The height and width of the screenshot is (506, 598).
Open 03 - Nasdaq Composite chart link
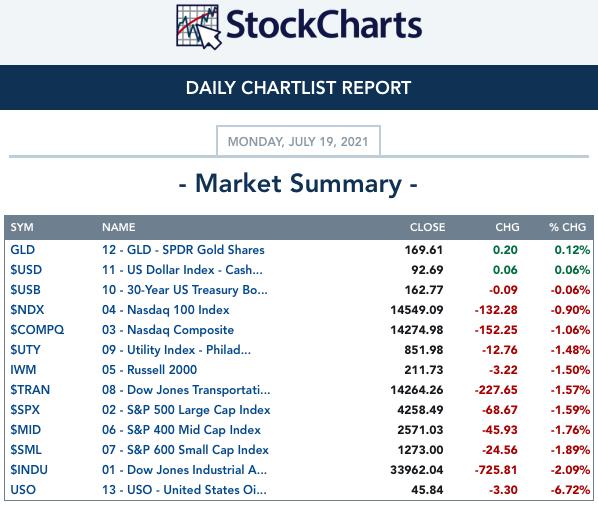pos(168,330)
